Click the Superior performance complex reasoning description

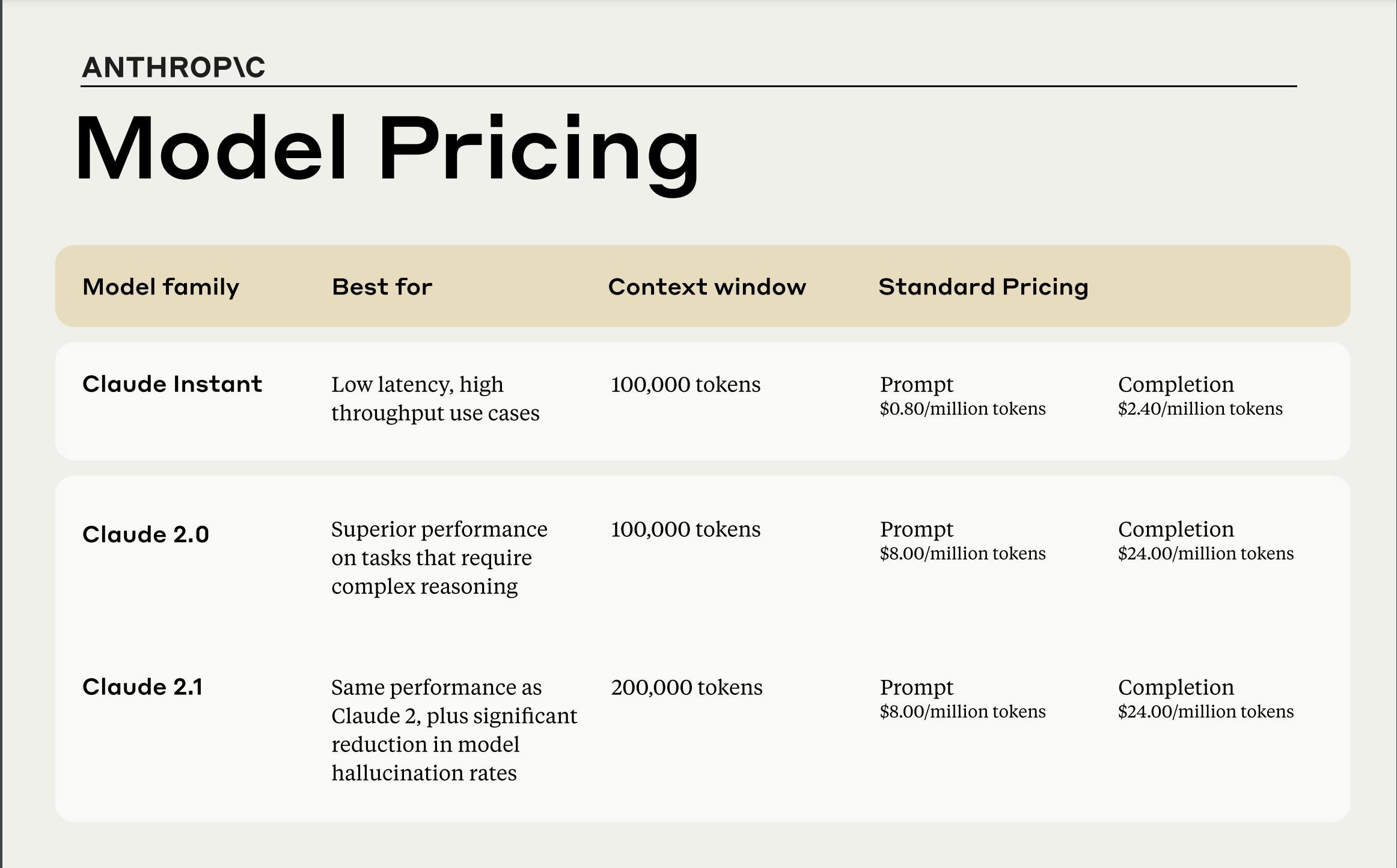[439, 557]
